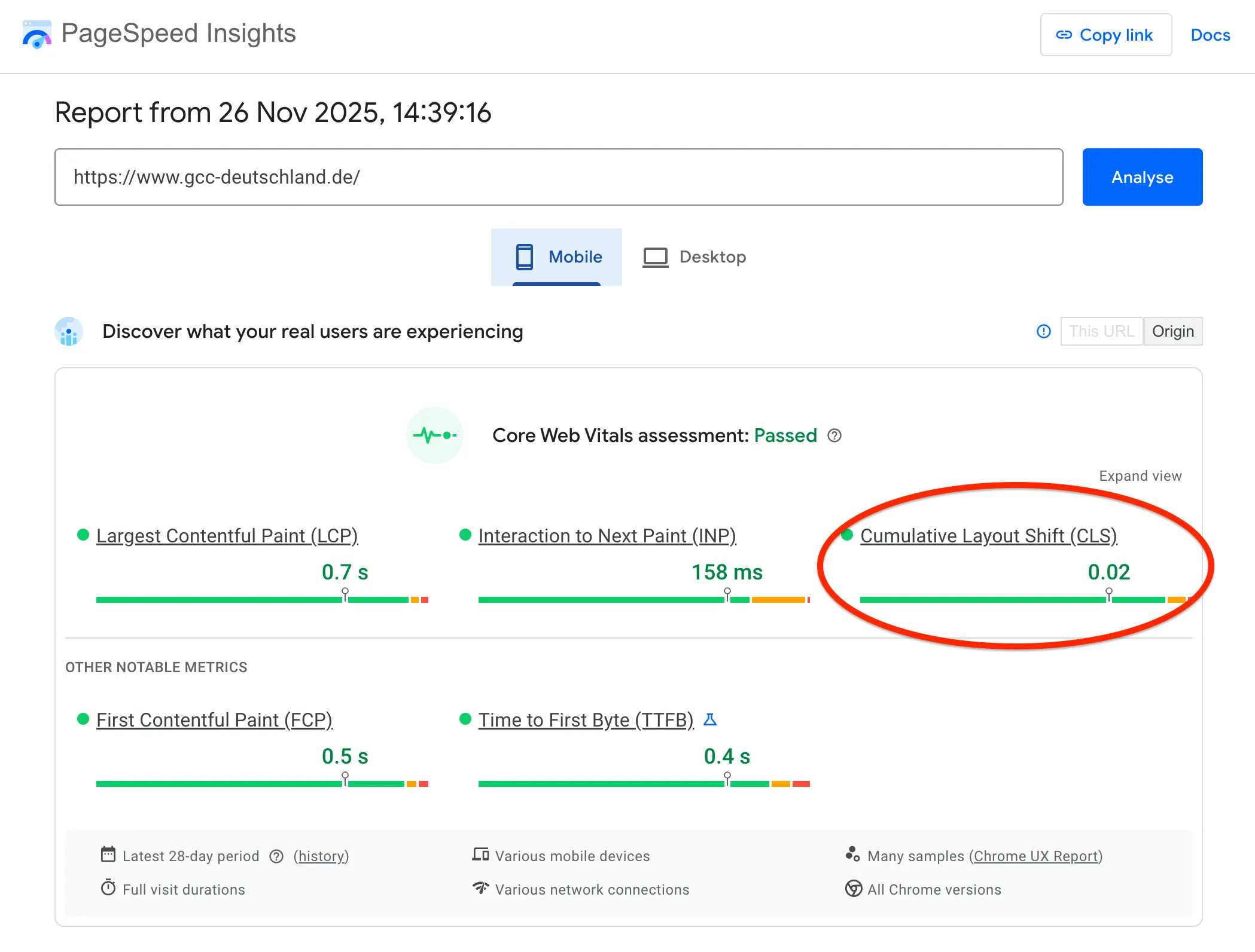This screenshot has width=1255, height=952.
Task: Click the real users data chart icon
Action: pyautogui.click(x=69, y=331)
